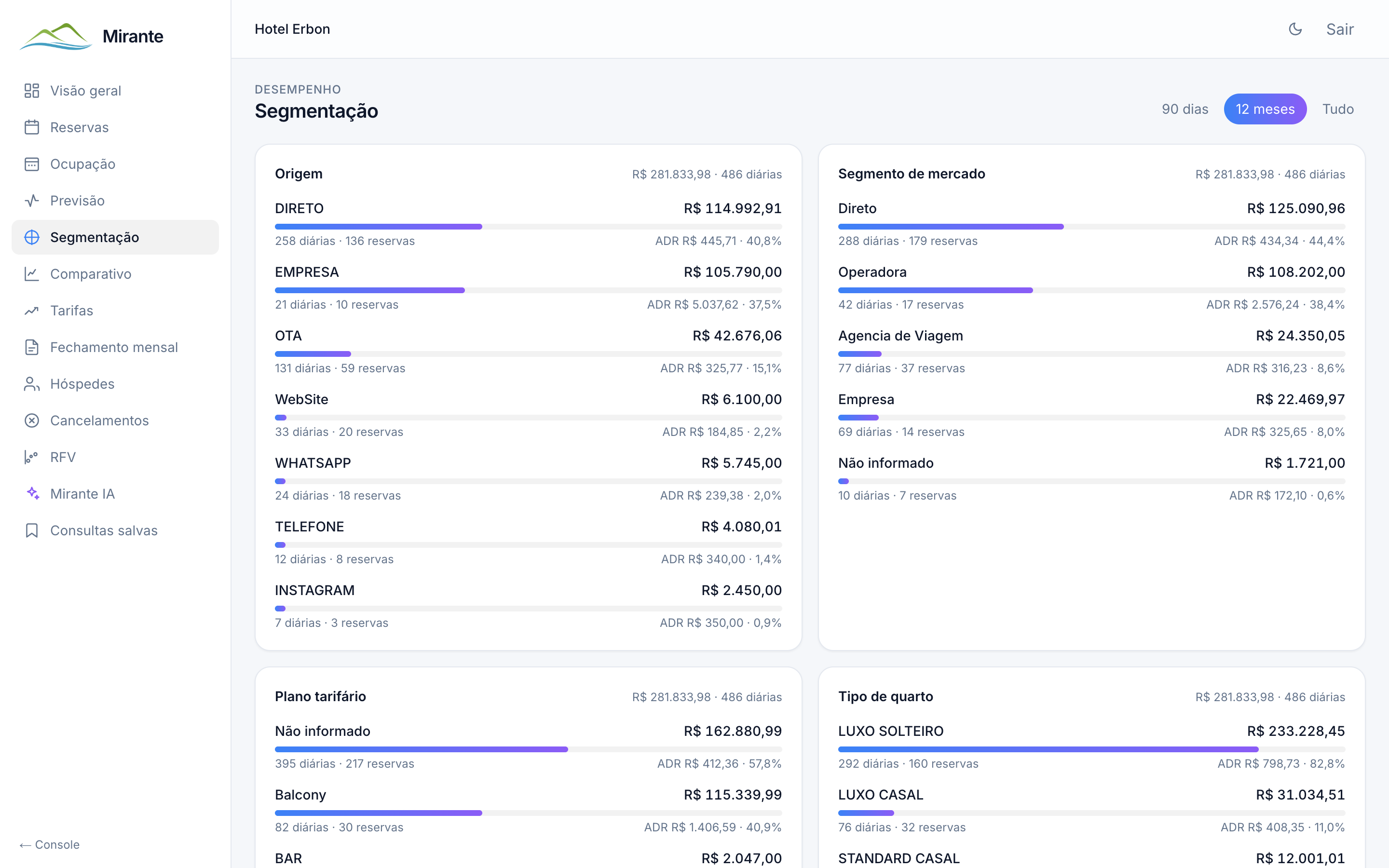The width and height of the screenshot is (1389, 868).
Task: Switch period to 90 dias
Action: pyautogui.click(x=1185, y=109)
